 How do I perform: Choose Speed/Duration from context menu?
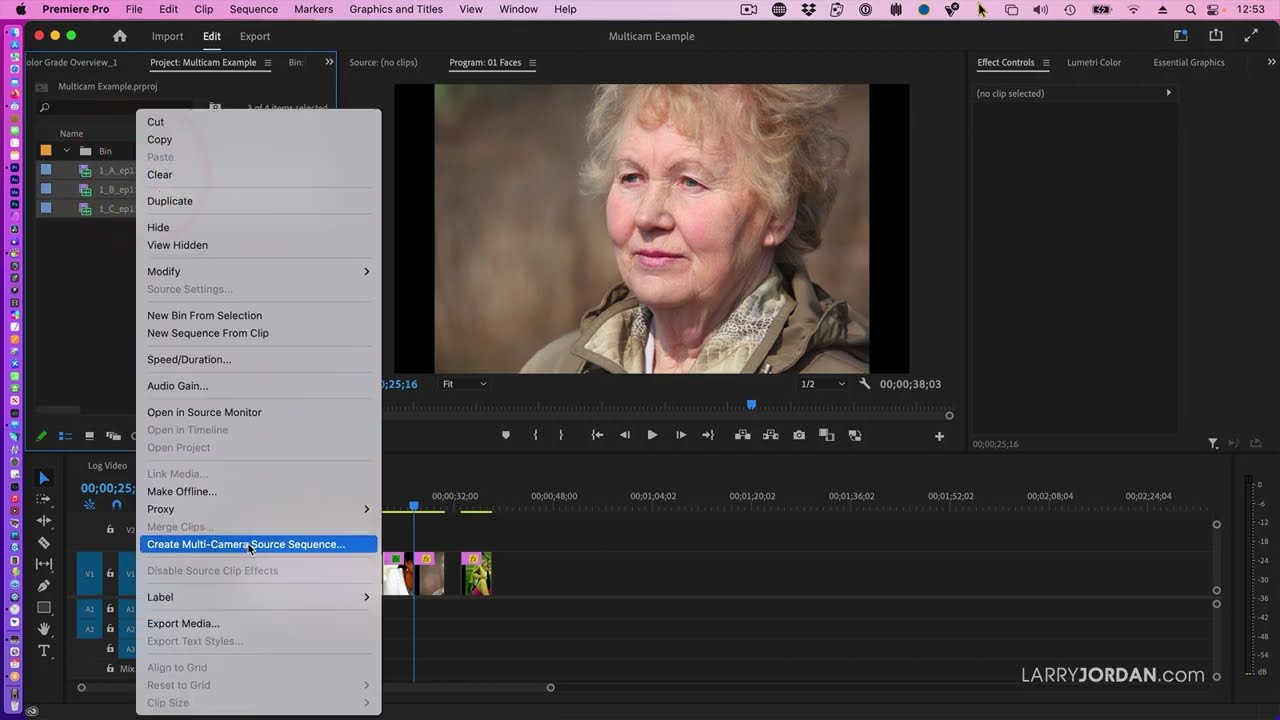coord(258,359)
